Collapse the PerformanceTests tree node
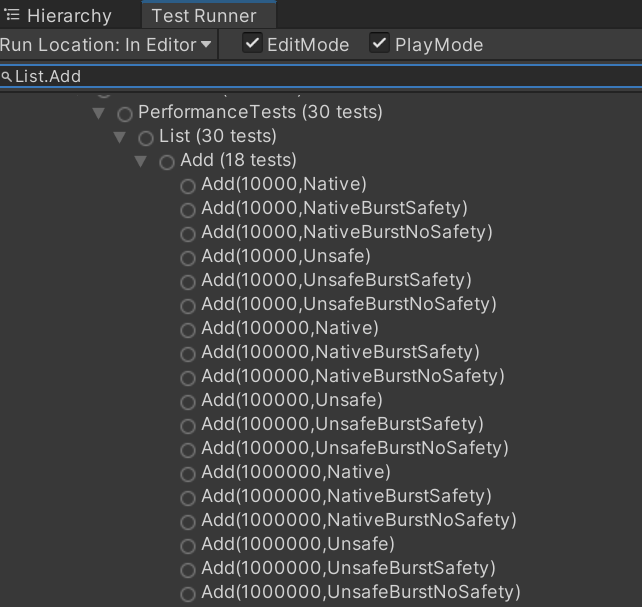This screenshot has width=642, height=607. (100, 113)
